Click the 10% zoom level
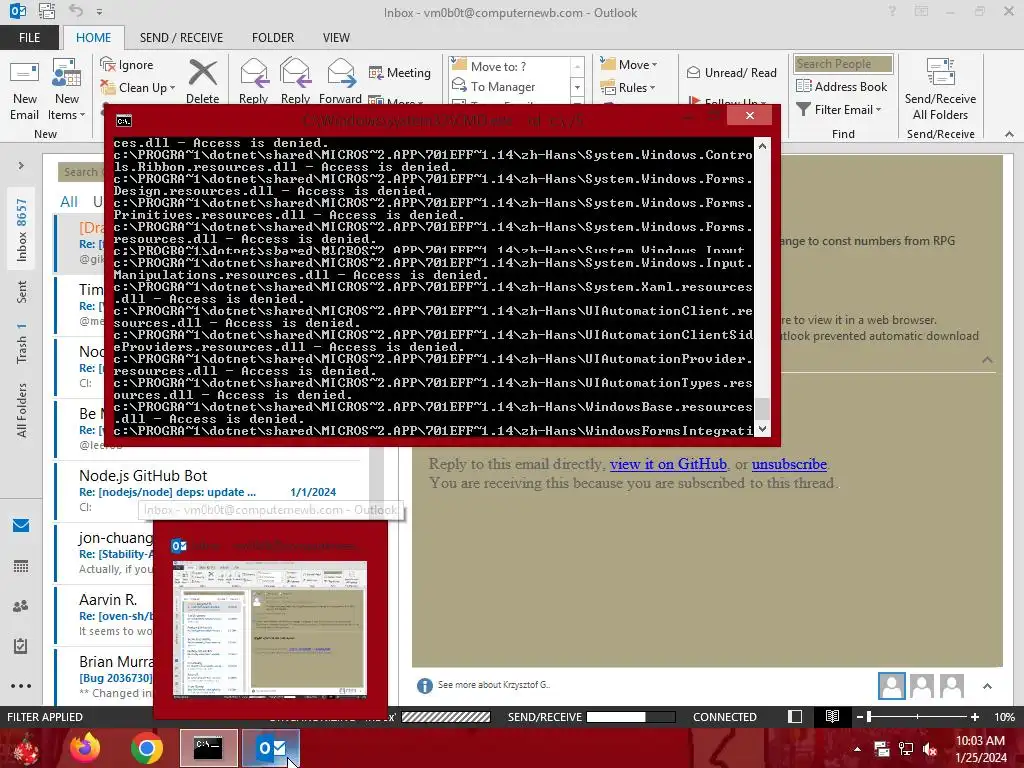 tap(1004, 716)
